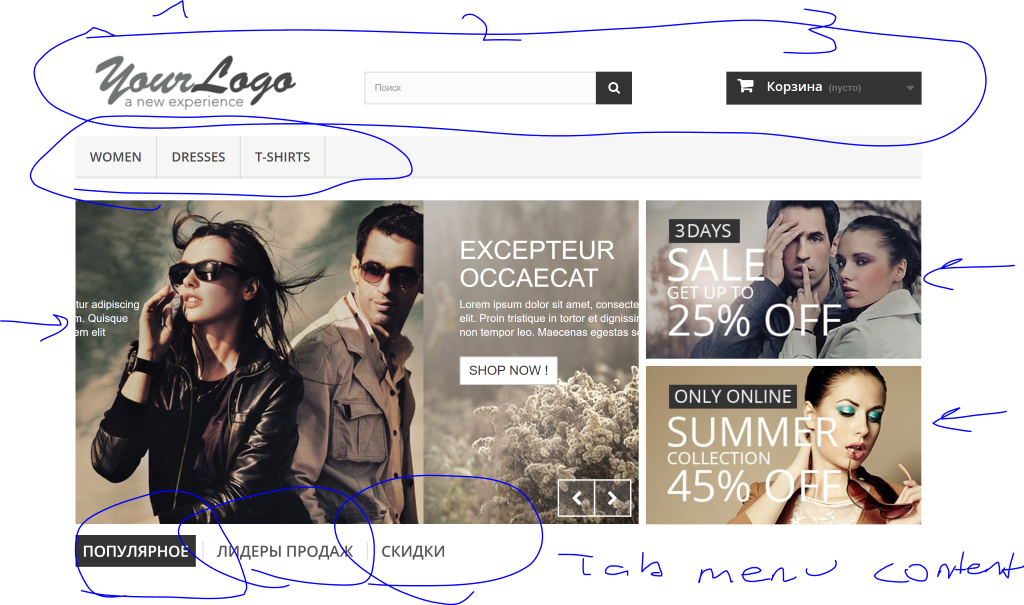
Task: Select the Популярное tab
Action: pyautogui.click(x=136, y=551)
